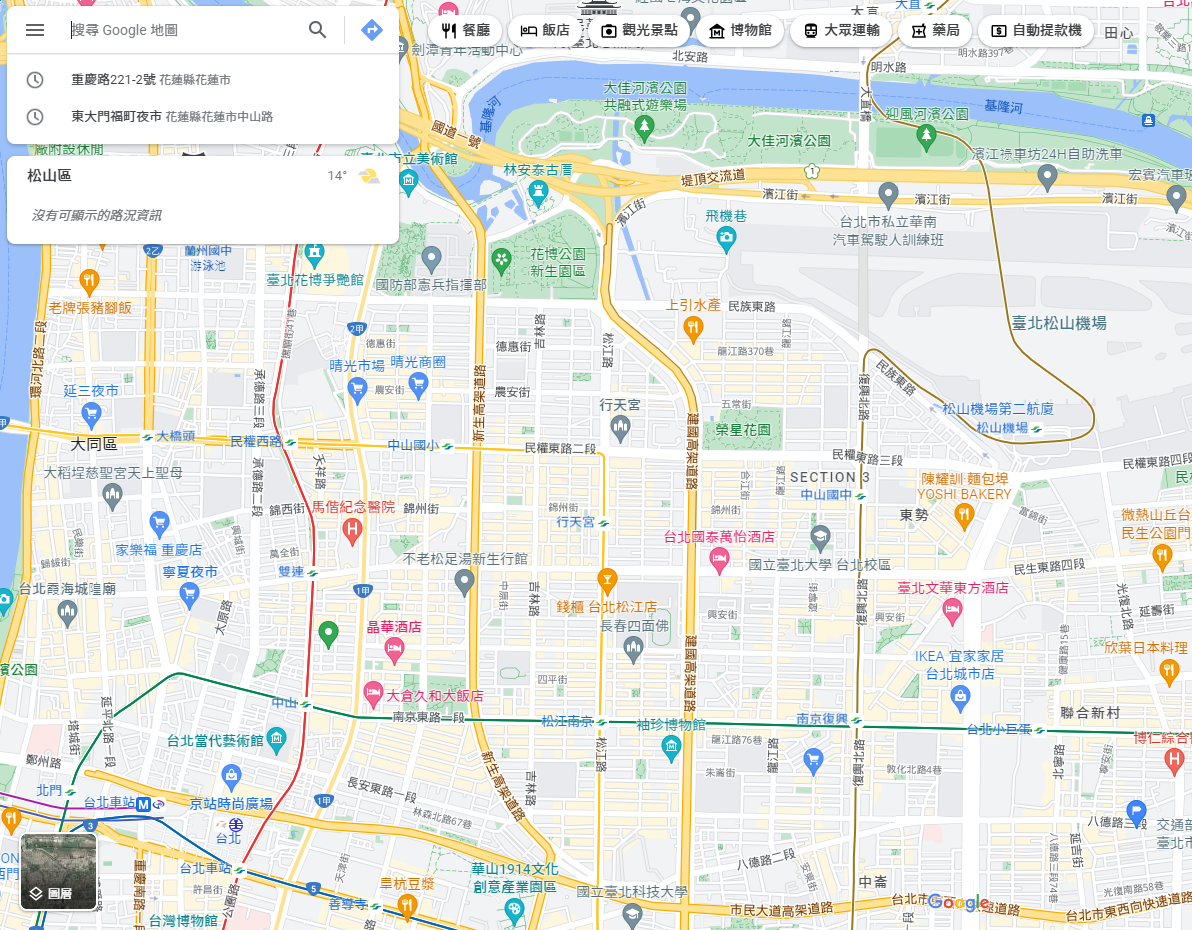Click the 林安泰古厝 landmark pin
Image resolution: width=1192 pixels, height=930 pixels.
coord(538,193)
